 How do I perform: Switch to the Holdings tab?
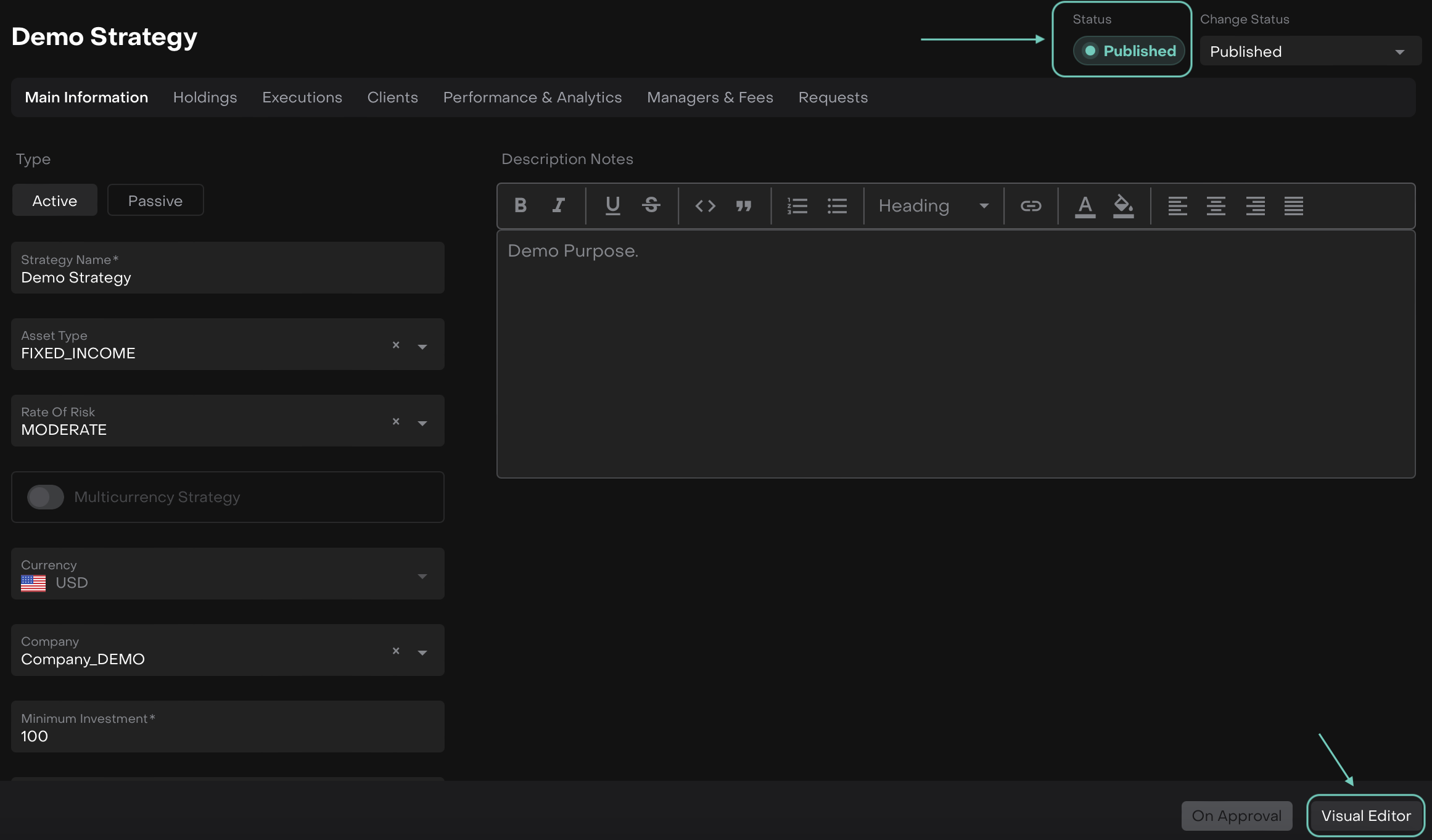[205, 97]
